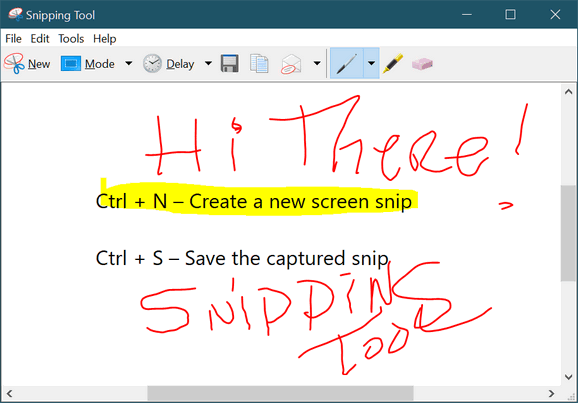Expand the Mode dropdown arrow

[128, 63]
